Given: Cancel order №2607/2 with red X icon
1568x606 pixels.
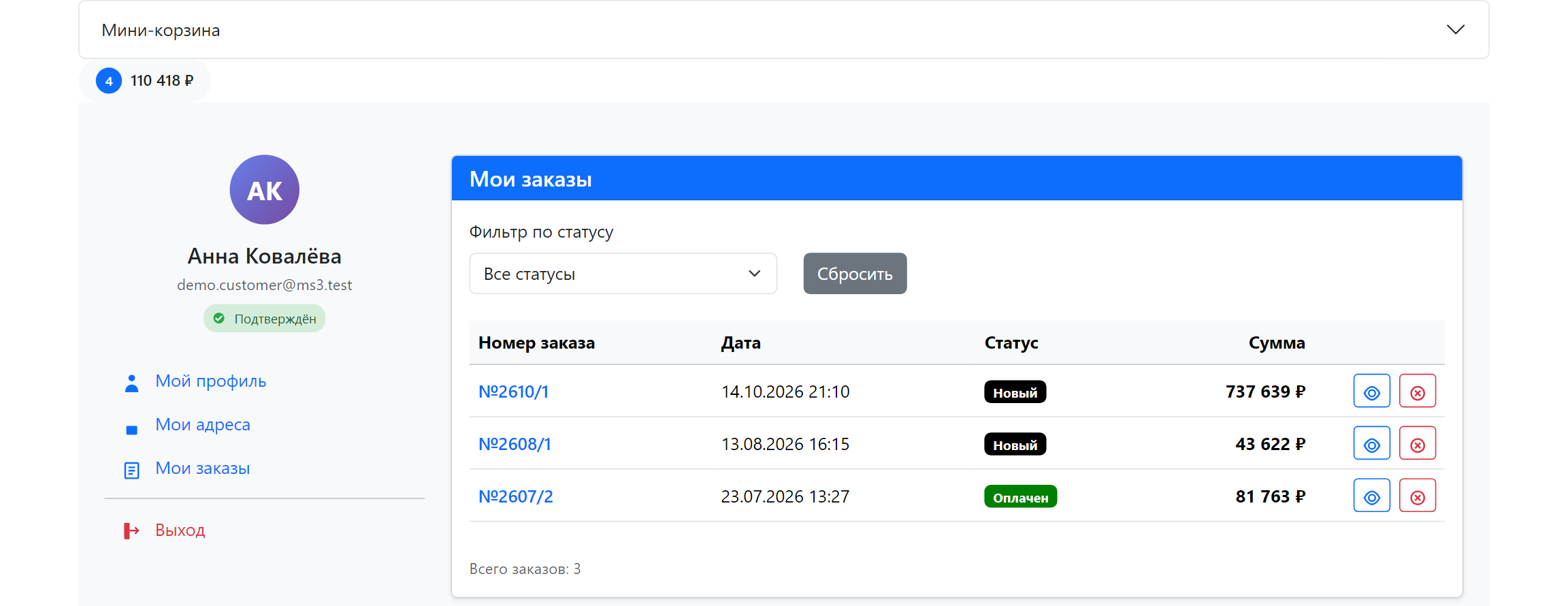Looking at the screenshot, I should click(x=1417, y=496).
